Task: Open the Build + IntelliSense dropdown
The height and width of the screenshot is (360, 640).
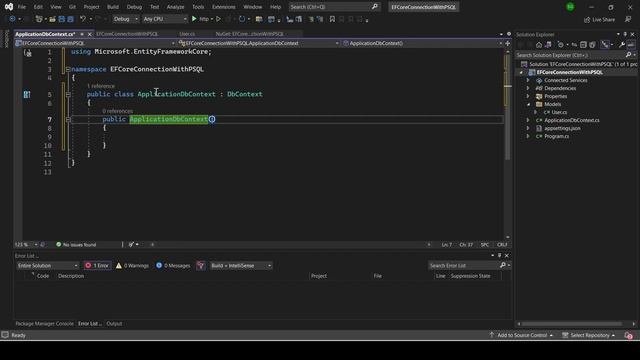Action: (x=241, y=265)
